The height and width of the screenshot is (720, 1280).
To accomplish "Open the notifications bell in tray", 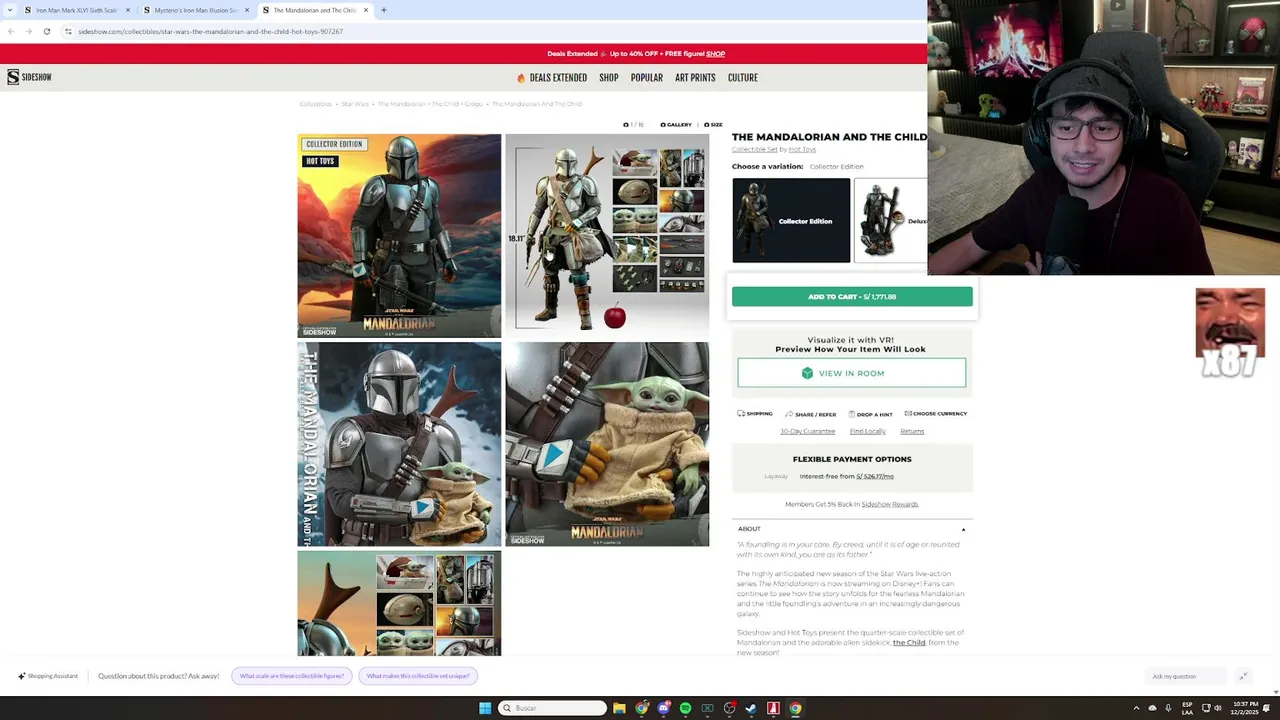I will (x=1267, y=708).
